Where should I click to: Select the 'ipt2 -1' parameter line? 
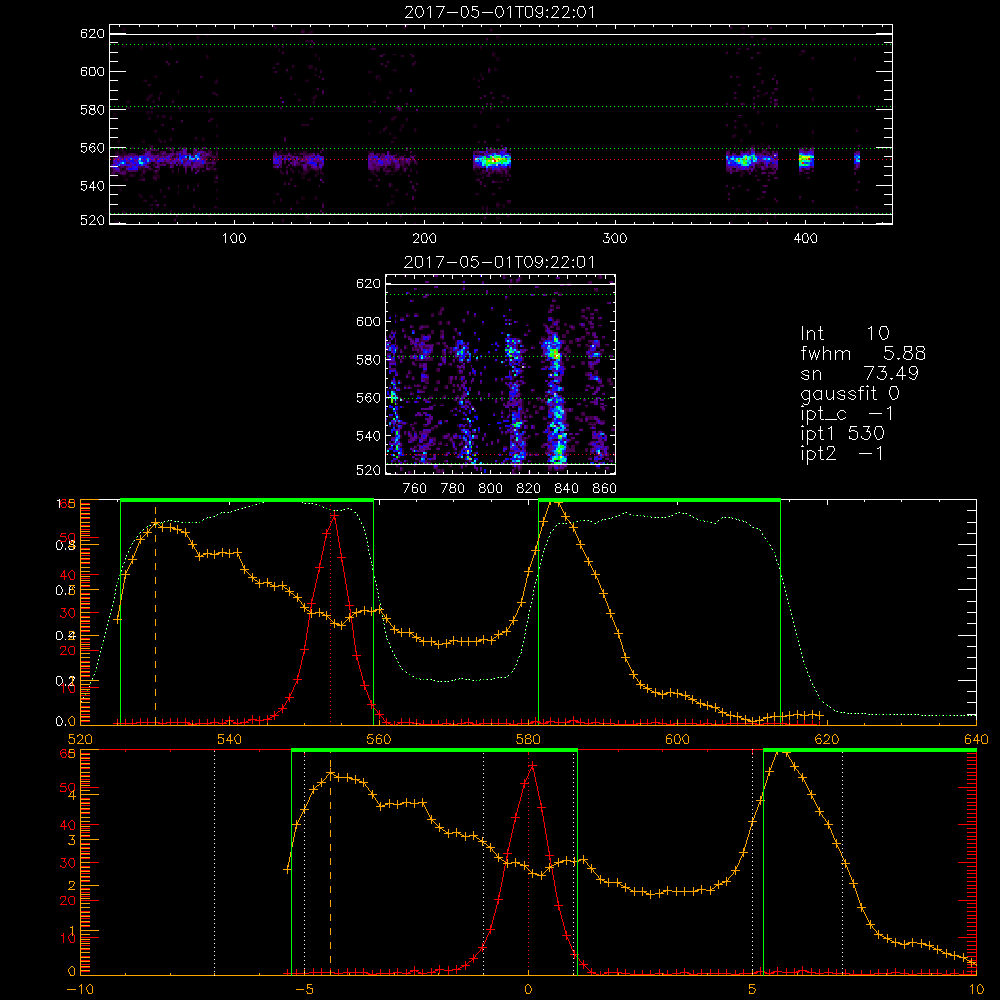point(842,453)
